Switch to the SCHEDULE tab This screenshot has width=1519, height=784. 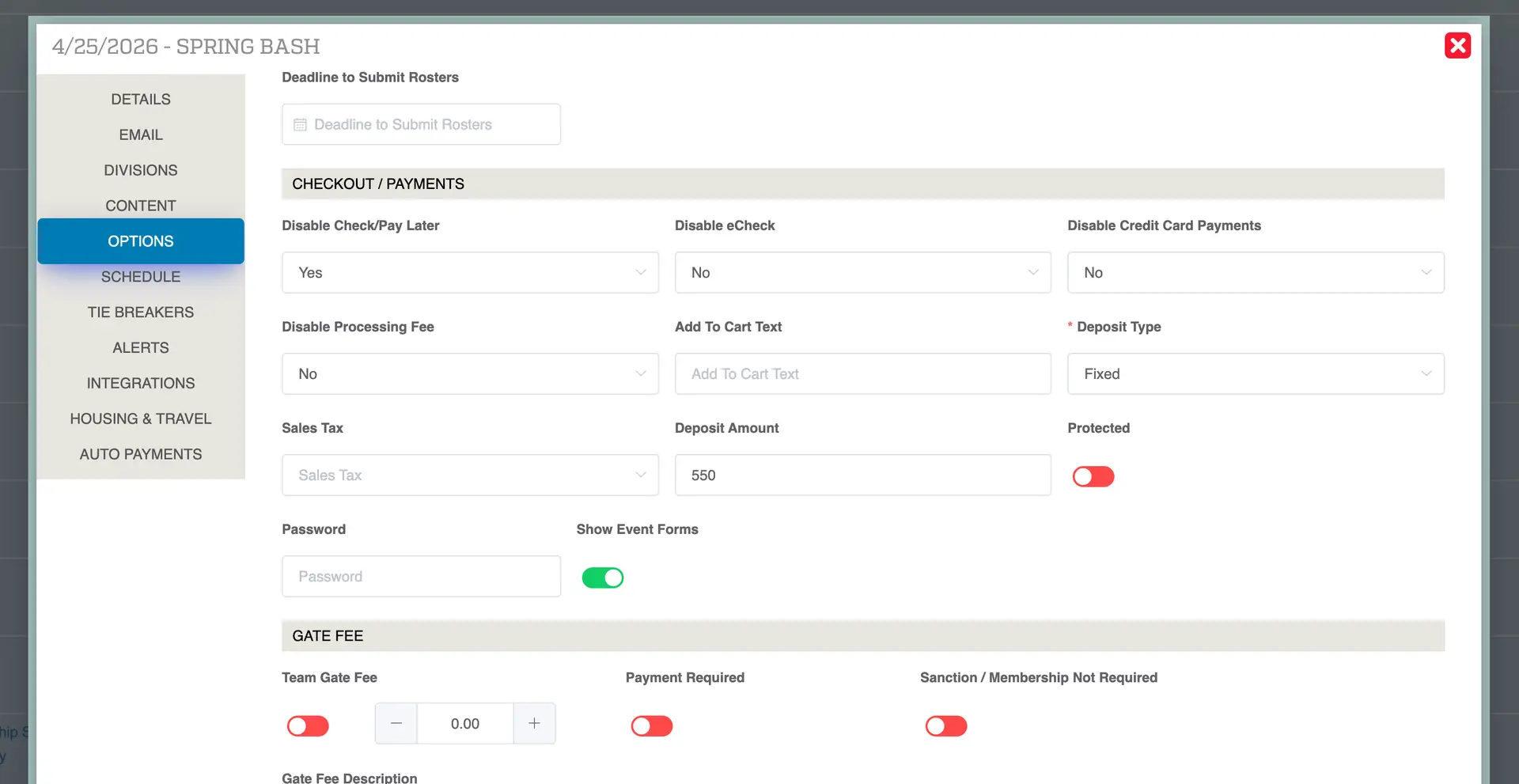point(141,277)
